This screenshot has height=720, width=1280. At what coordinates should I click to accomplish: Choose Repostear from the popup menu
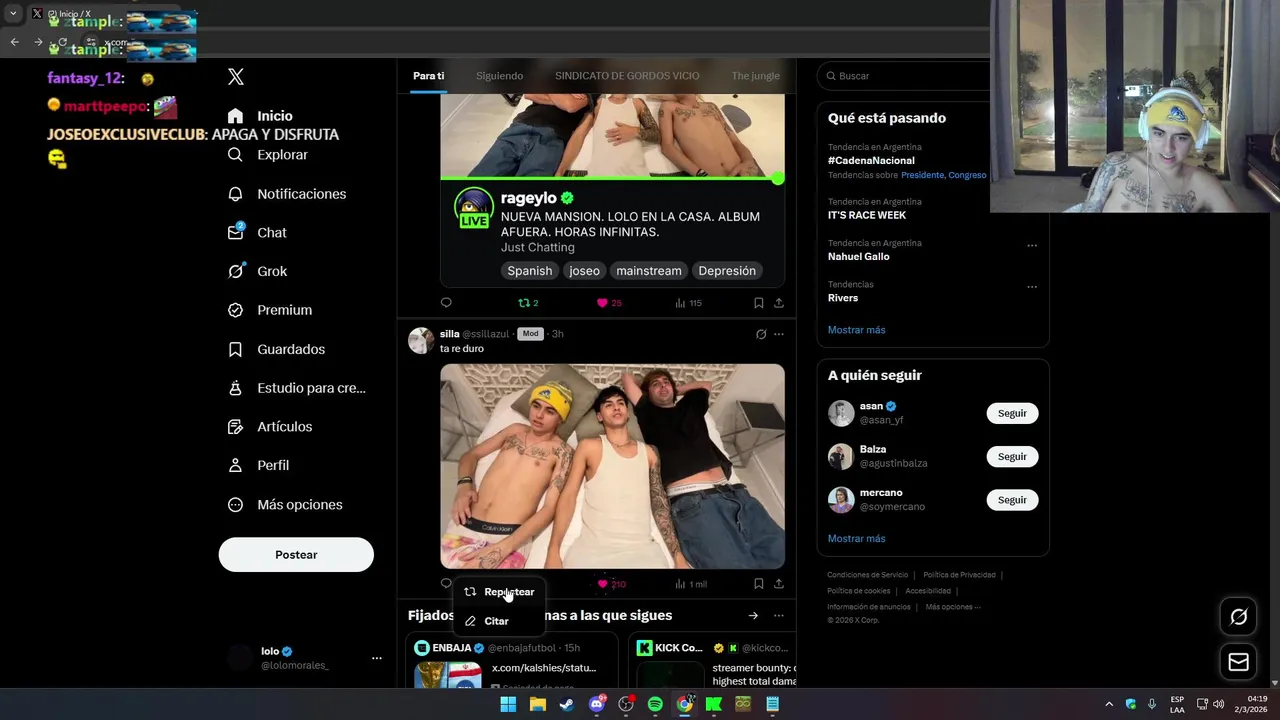[499, 592]
